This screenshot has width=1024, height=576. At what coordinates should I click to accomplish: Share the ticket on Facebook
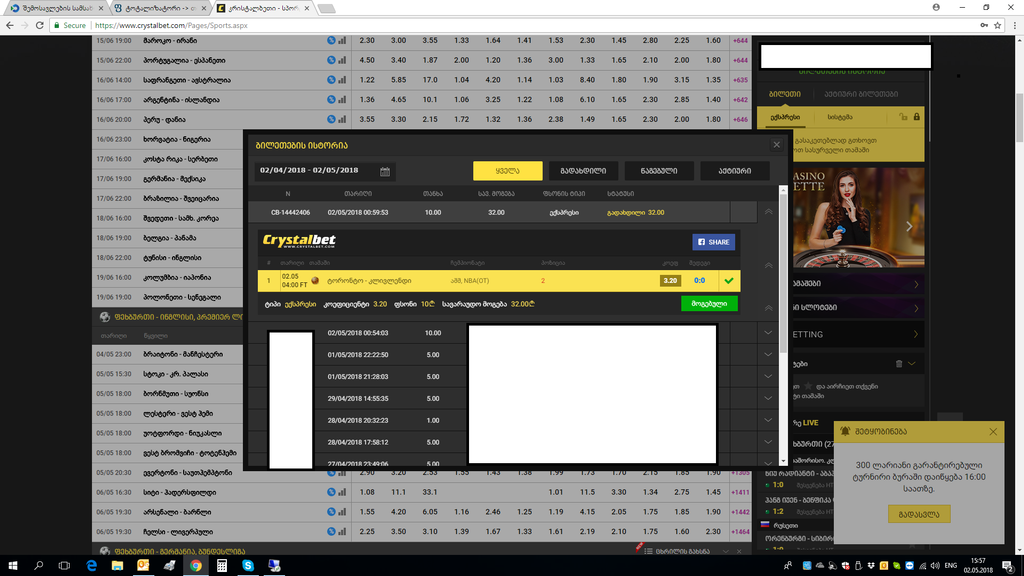tap(713, 242)
